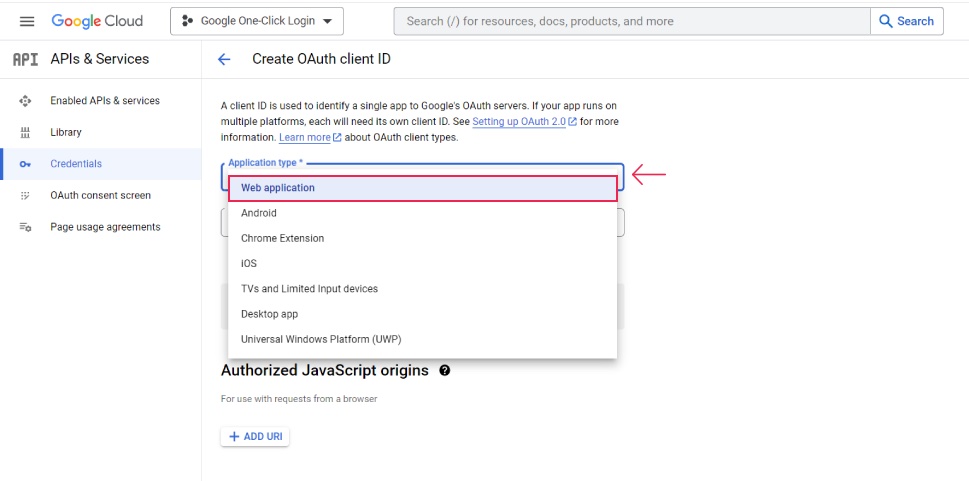Viewport: 969px width, 481px height.
Task: Choose TVs and Limited Input devices
Action: coord(423,289)
